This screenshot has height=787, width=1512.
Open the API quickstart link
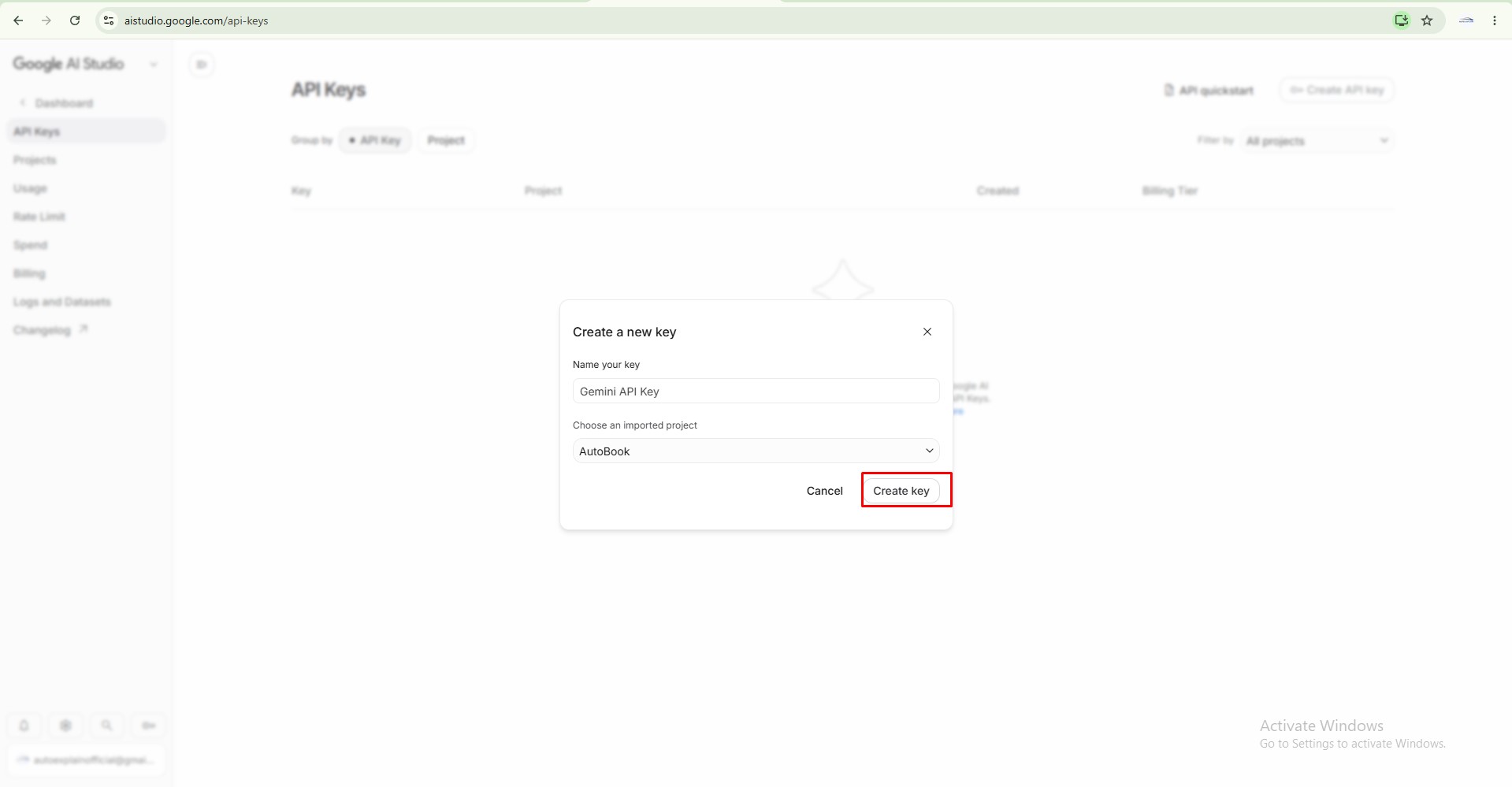(x=1209, y=90)
